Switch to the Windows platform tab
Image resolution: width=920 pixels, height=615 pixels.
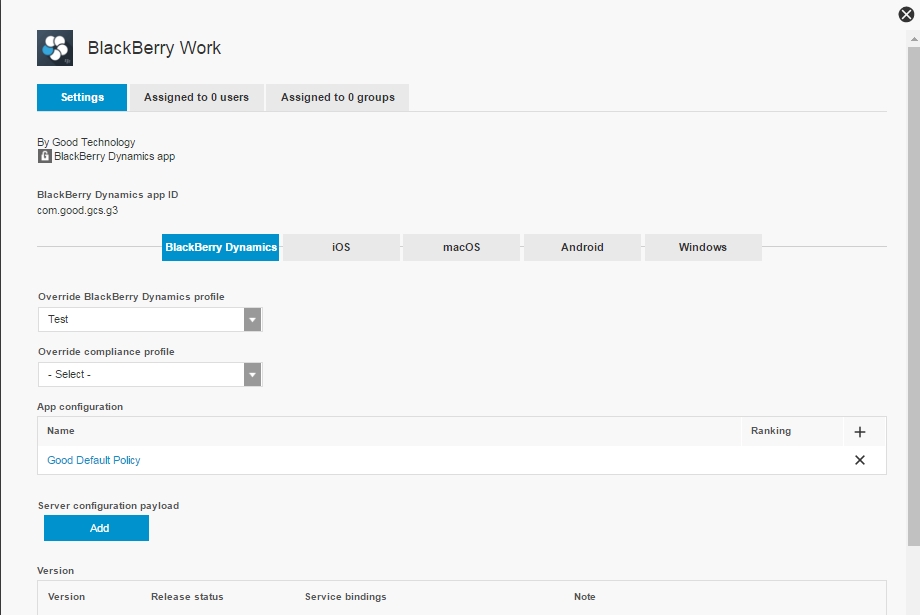coord(702,247)
